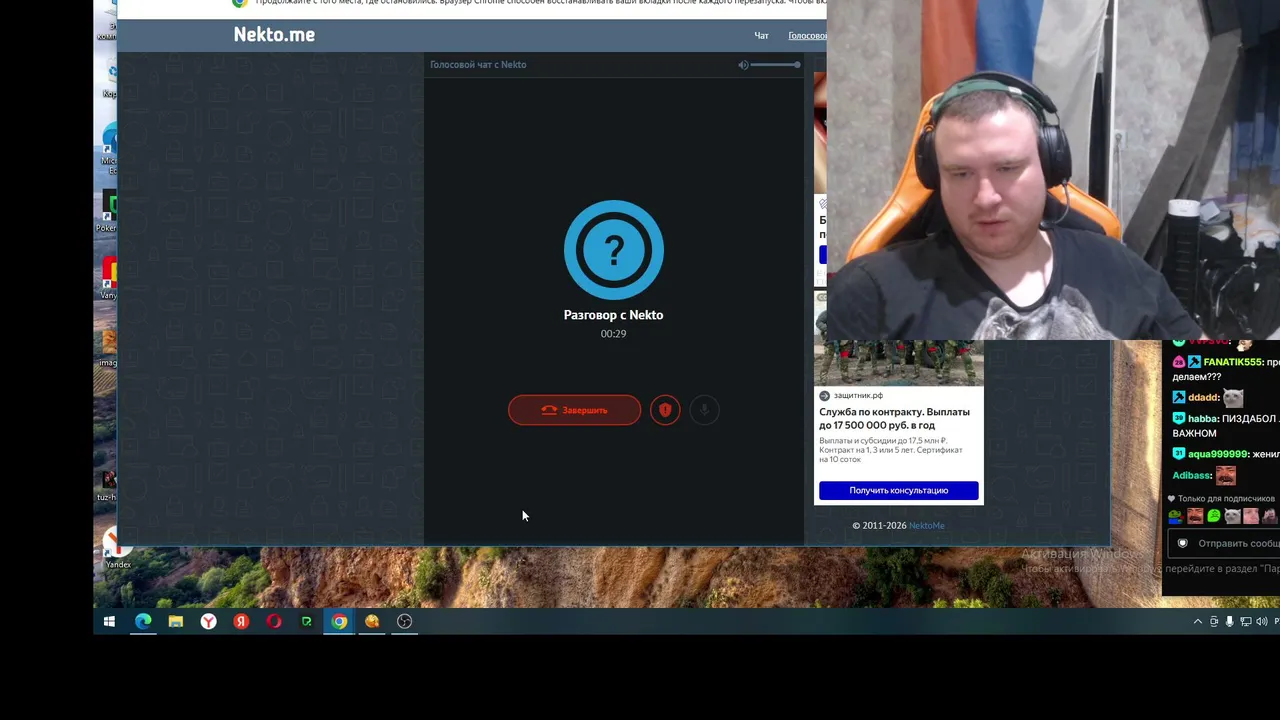Click the emote in Adibass's message
Viewport: 1280px width, 720px height.
(1226, 476)
